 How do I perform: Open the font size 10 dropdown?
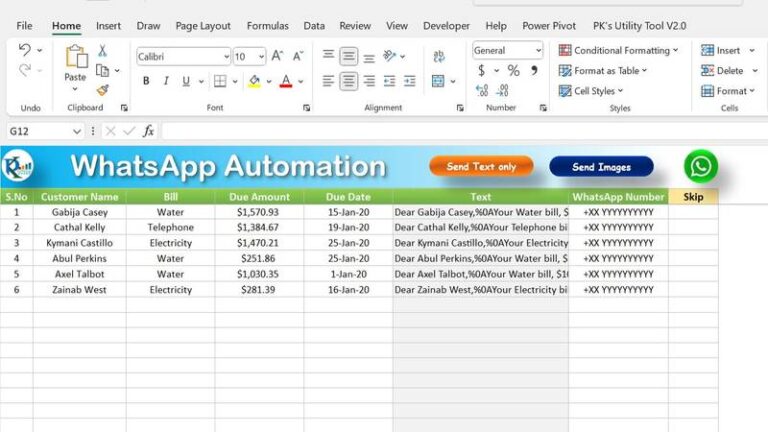[x=262, y=57]
